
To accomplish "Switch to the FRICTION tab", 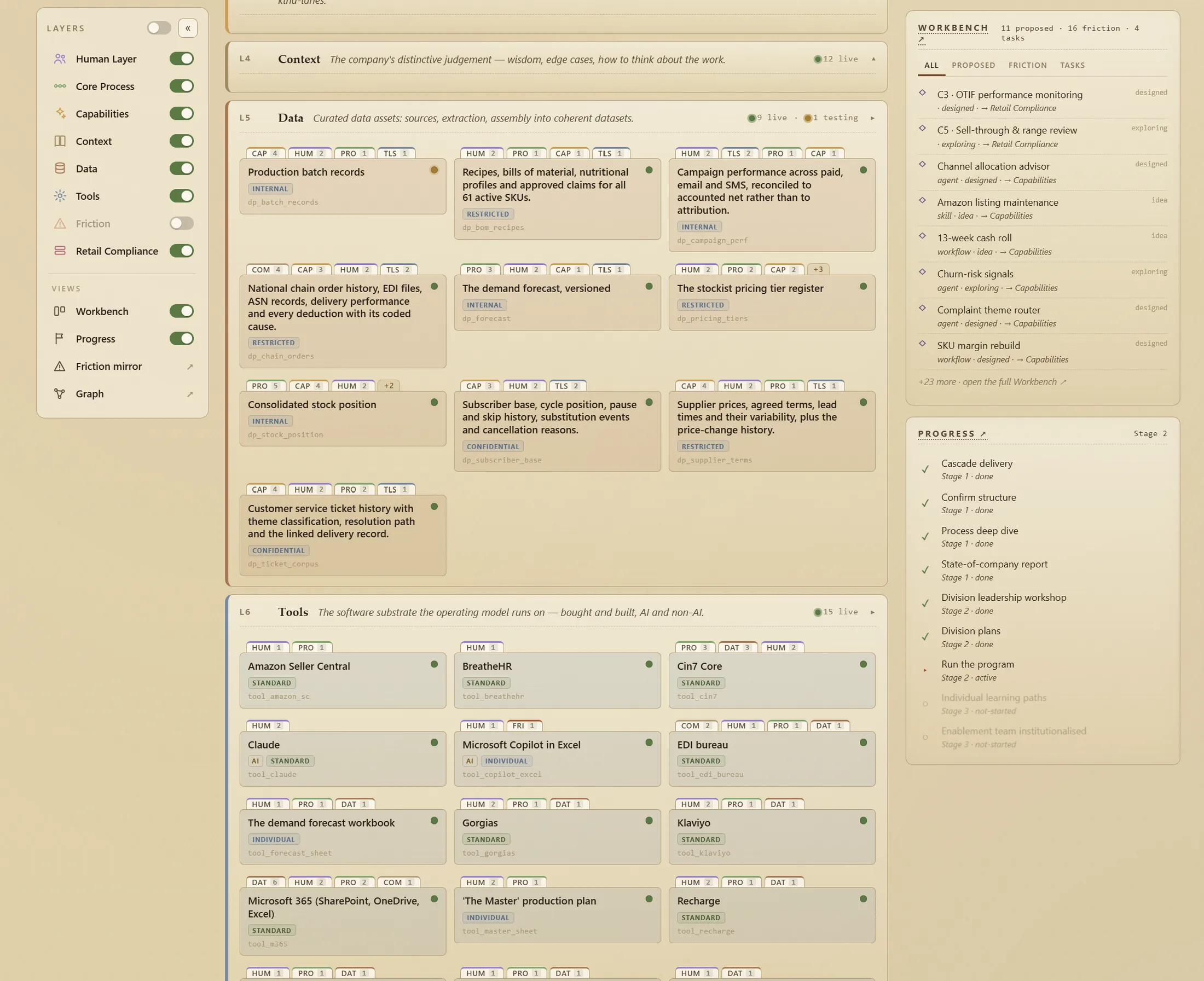I will pos(1027,66).
